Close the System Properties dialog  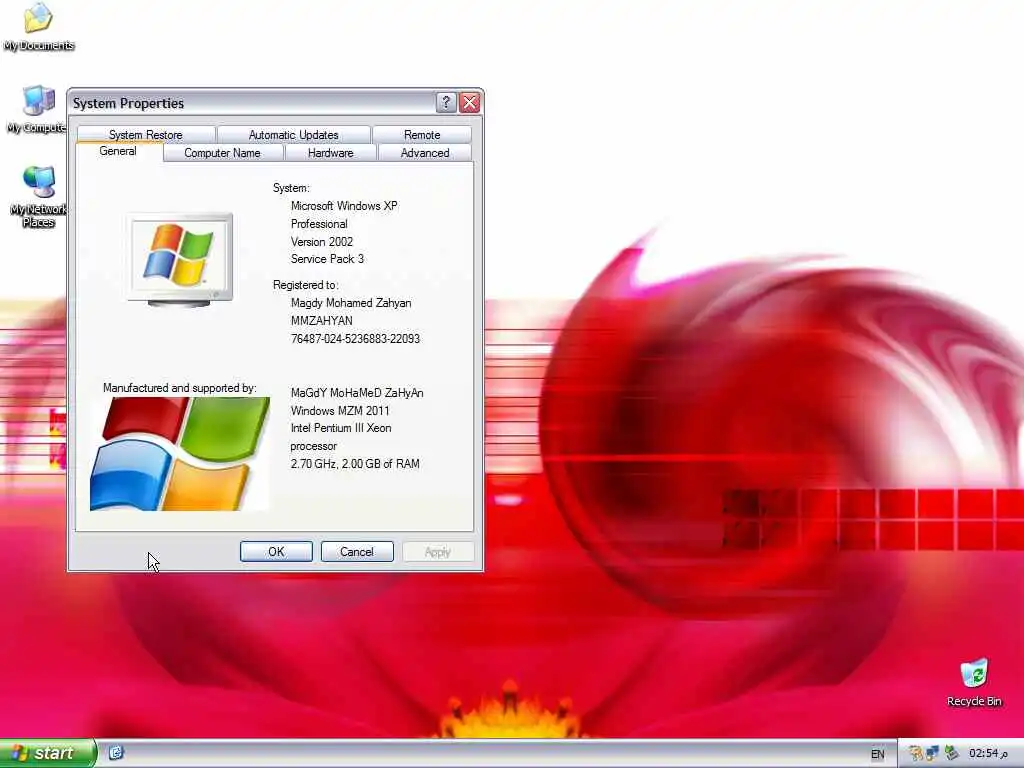pos(470,103)
